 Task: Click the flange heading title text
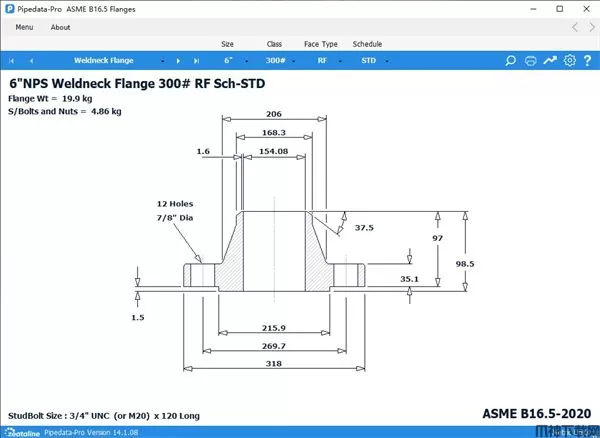click(x=137, y=83)
